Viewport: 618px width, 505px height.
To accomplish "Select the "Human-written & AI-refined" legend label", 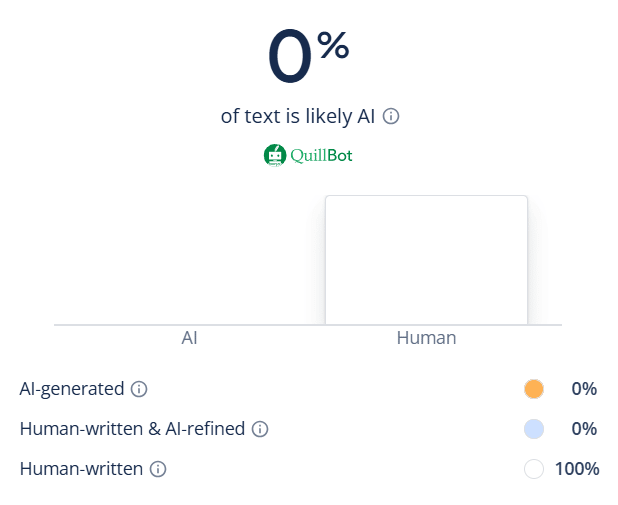I will [x=132, y=429].
